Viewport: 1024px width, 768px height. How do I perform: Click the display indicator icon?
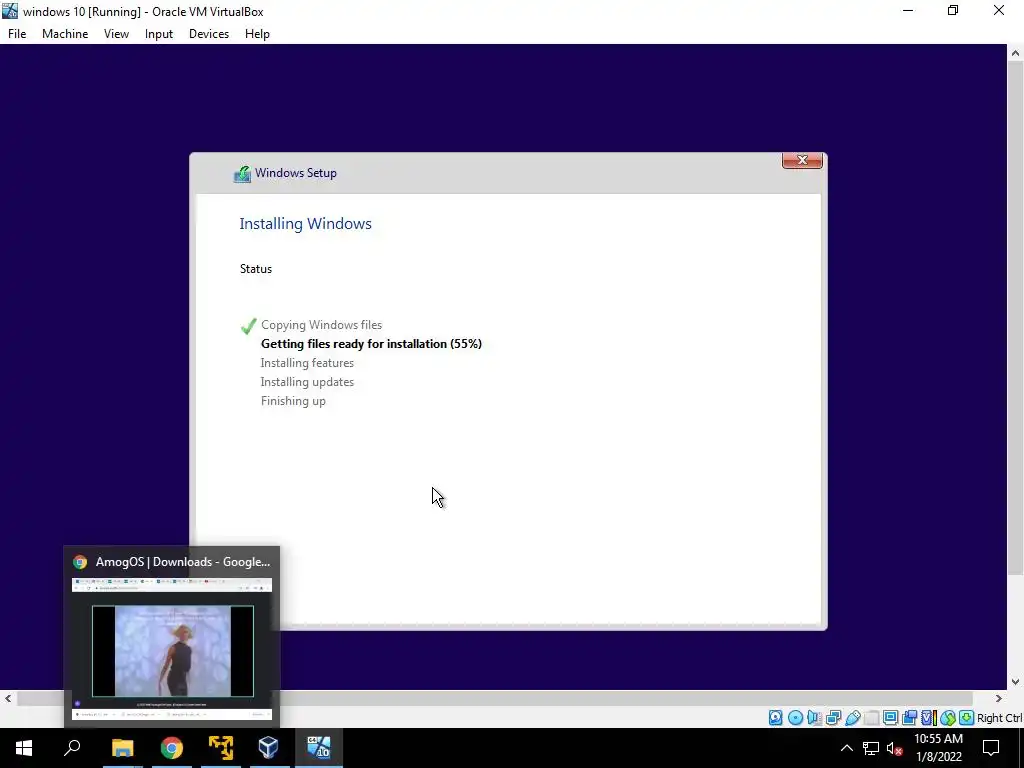pyautogui.click(x=890, y=718)
